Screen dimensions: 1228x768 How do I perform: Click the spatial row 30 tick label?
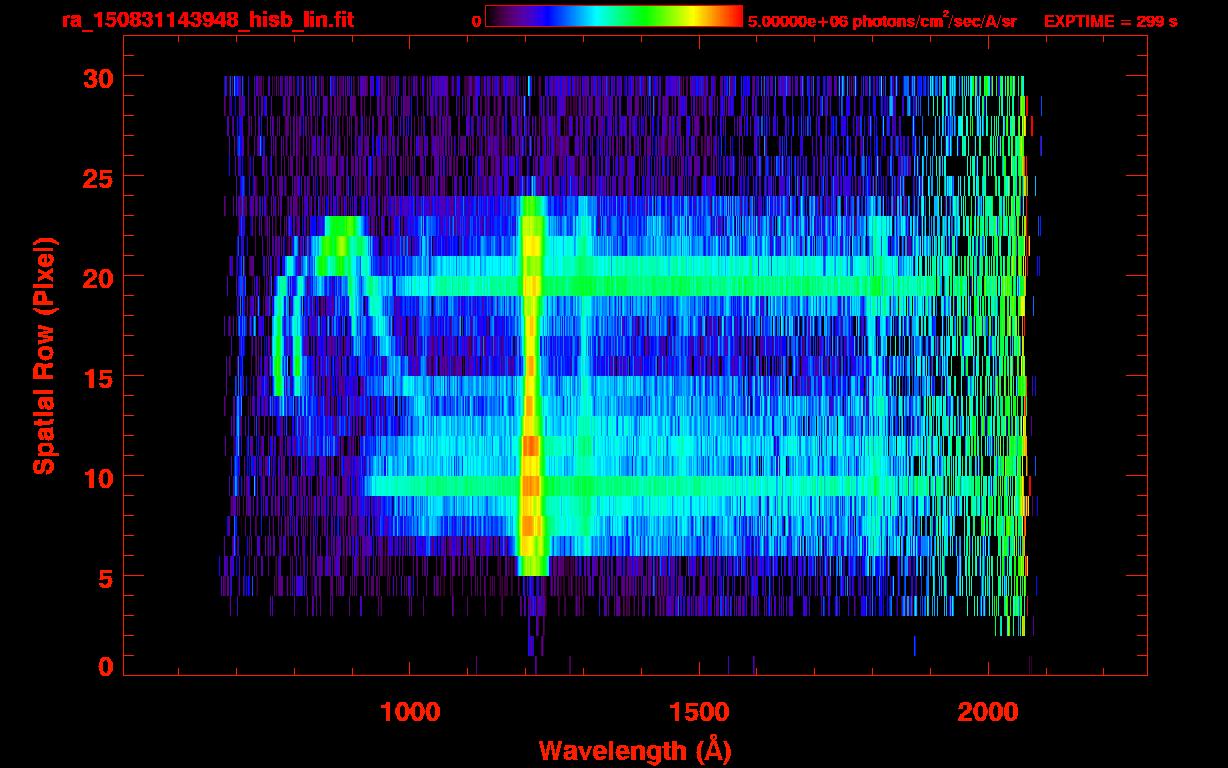coord(97,77)
